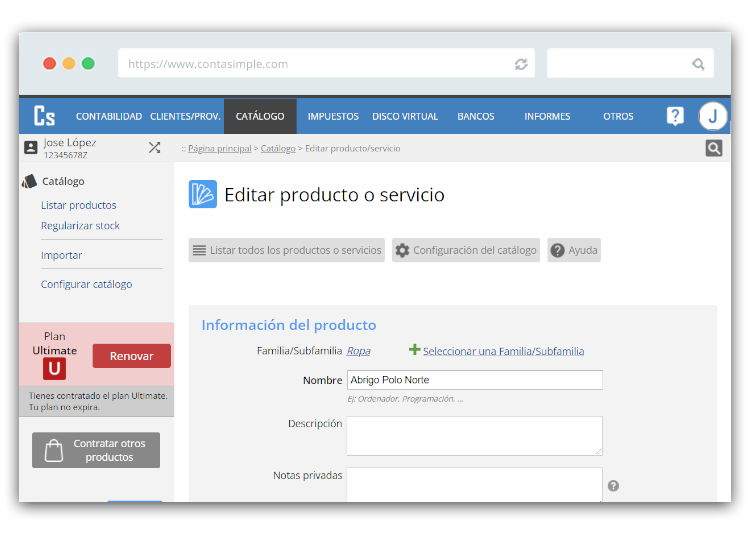Viewport: 750px width, 556px height.
Task: Open the IMPUESTOS menu
Action: coord(333,116)
